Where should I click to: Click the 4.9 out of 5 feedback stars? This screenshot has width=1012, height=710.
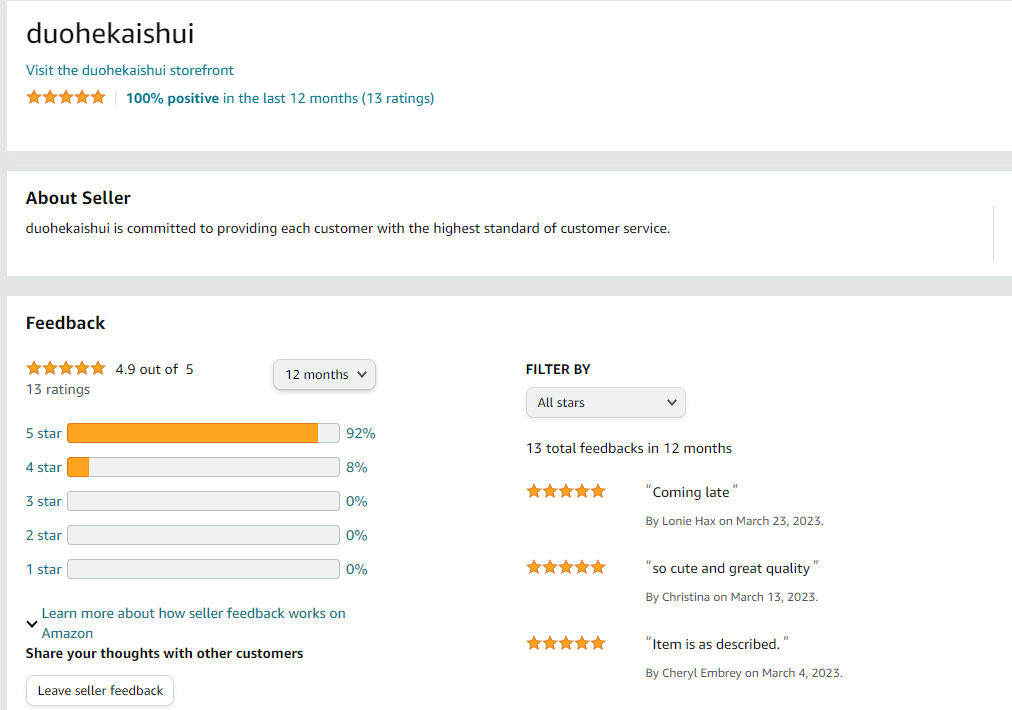pos(65,369)
